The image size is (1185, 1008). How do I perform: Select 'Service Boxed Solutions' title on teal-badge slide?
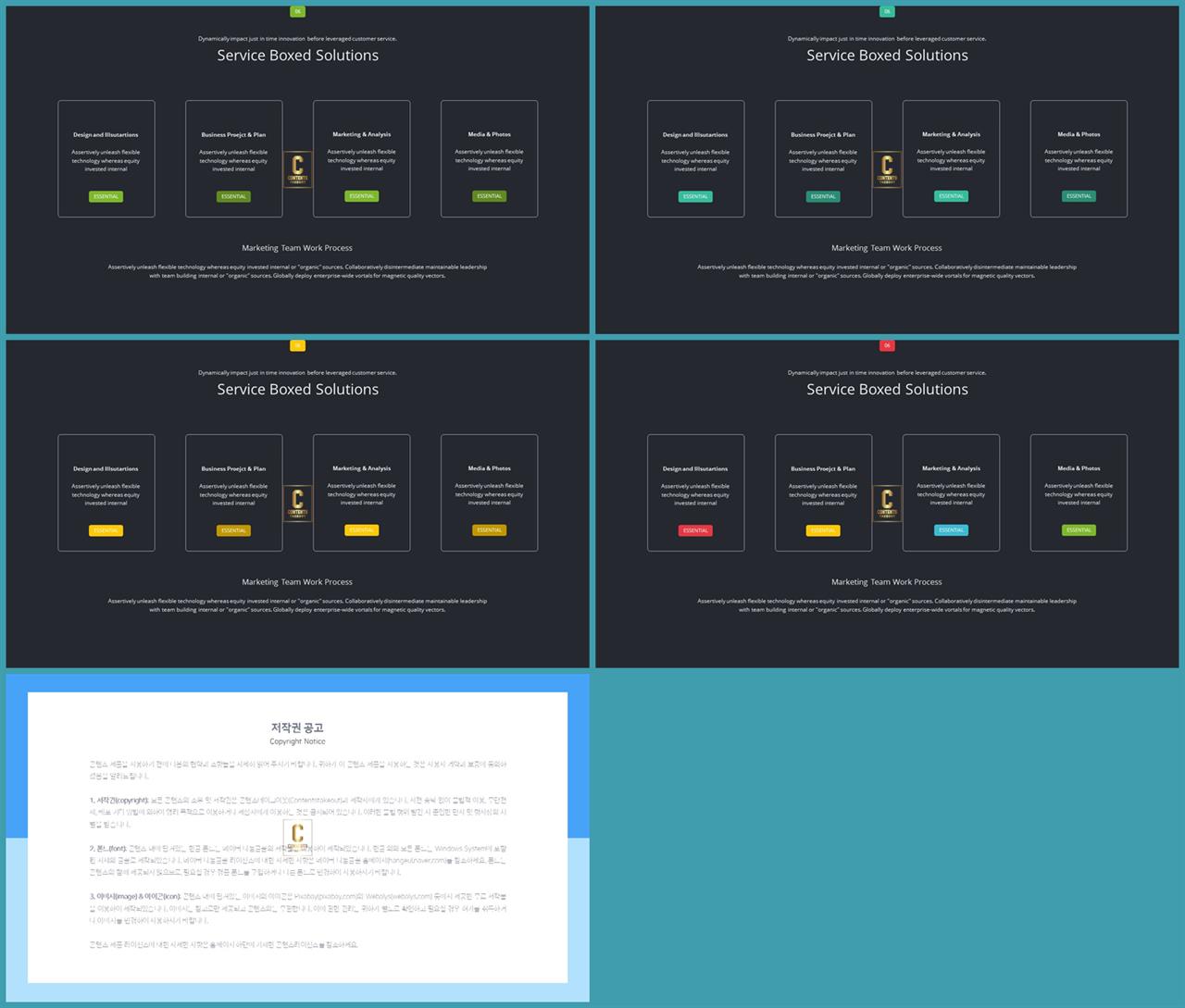coord(887,56)
